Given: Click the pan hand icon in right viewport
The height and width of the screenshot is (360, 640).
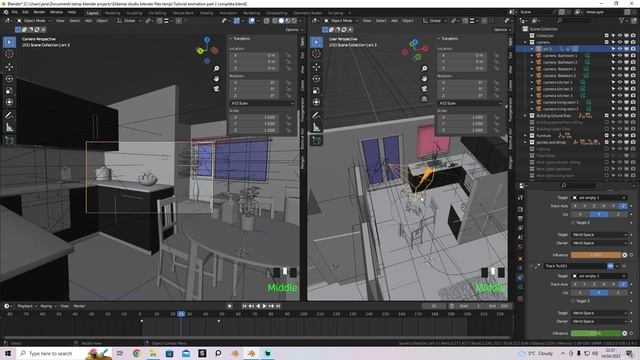Looking at the screenshot, I should click(x=424, y=78).
